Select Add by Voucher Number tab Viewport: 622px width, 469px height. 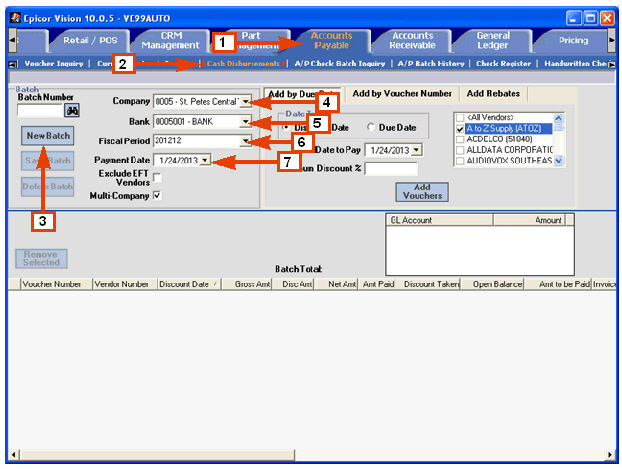(402, 94)
